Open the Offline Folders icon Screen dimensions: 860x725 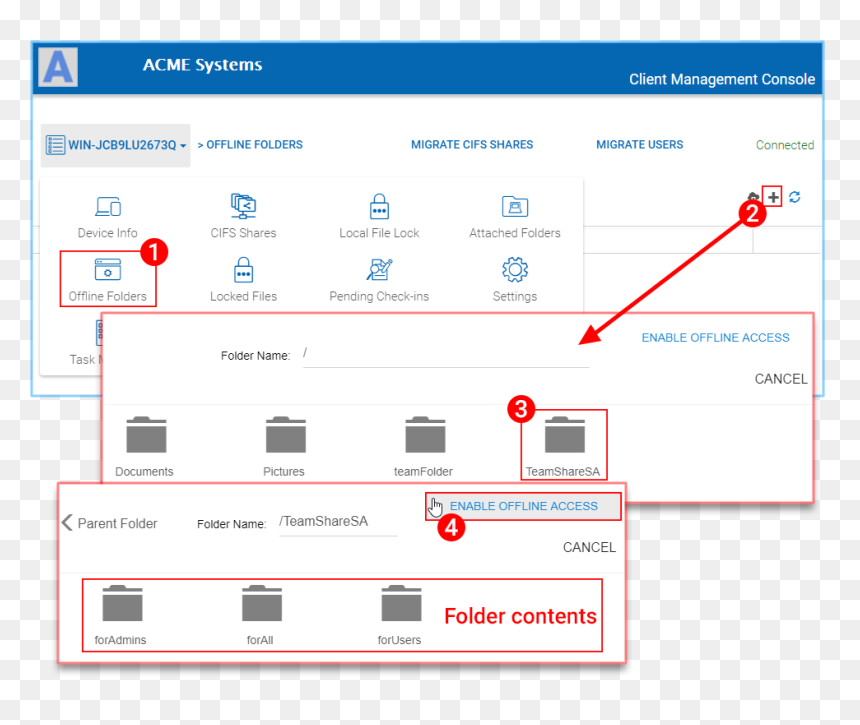pos(108,269)
